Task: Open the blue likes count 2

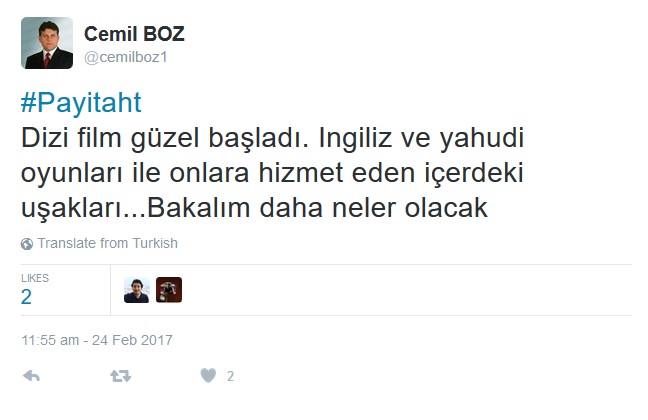Action: pyautogui.click(x=26, y=297)
